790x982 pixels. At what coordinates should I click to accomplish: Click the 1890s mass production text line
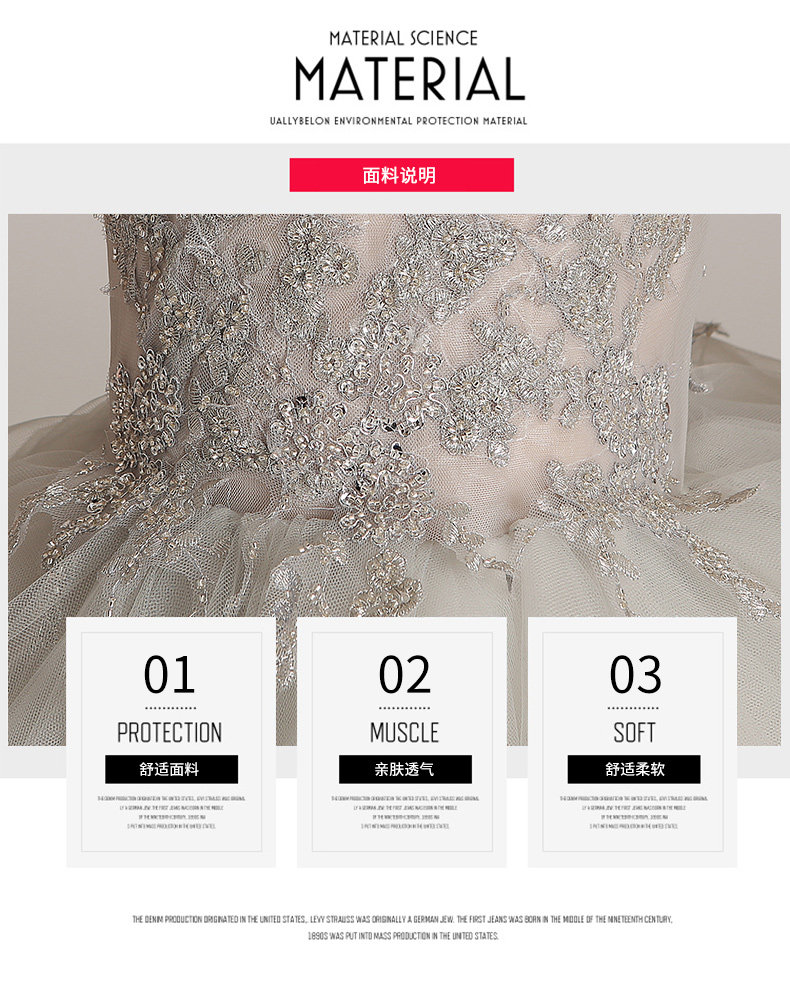(x=403, y=936)
